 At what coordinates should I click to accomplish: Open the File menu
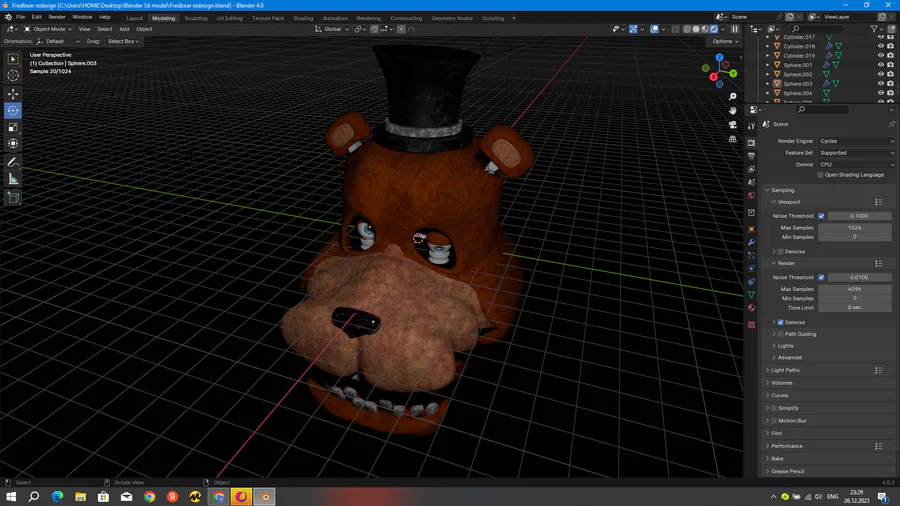20,17
